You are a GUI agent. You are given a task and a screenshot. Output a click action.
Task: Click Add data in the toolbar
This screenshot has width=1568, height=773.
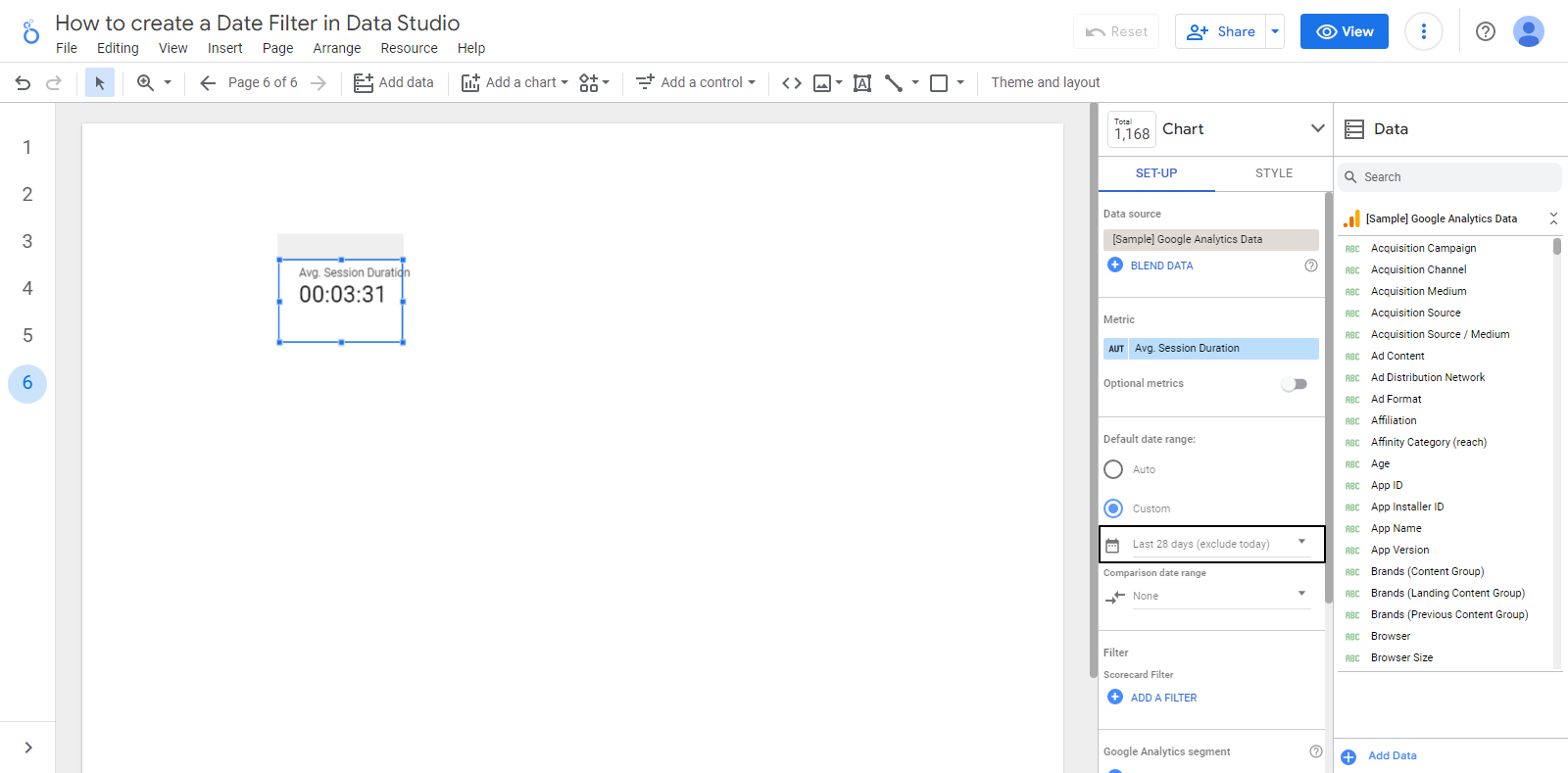tap(394, 83)
